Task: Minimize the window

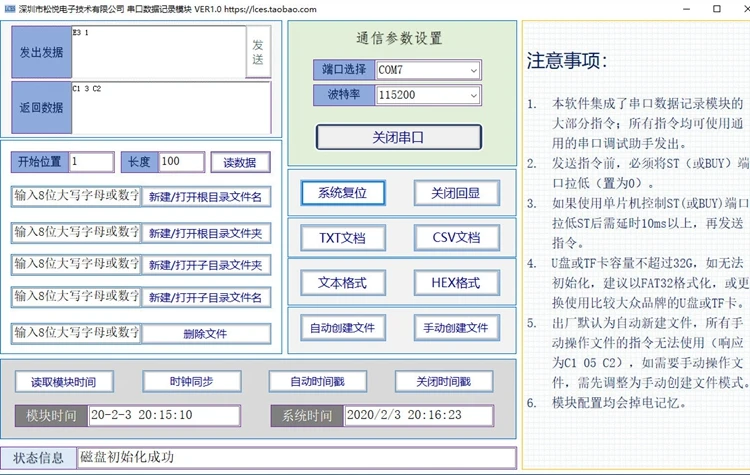Action: pyautogui.click(x=686, y=9)
